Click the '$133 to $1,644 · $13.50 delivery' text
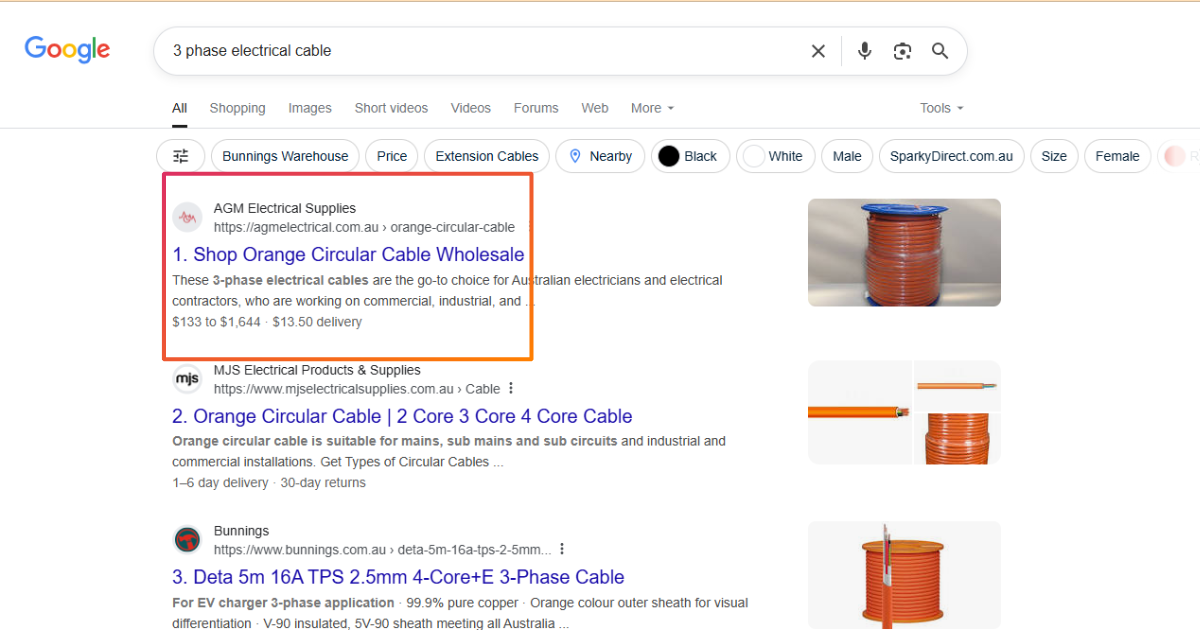 [267, 322]
